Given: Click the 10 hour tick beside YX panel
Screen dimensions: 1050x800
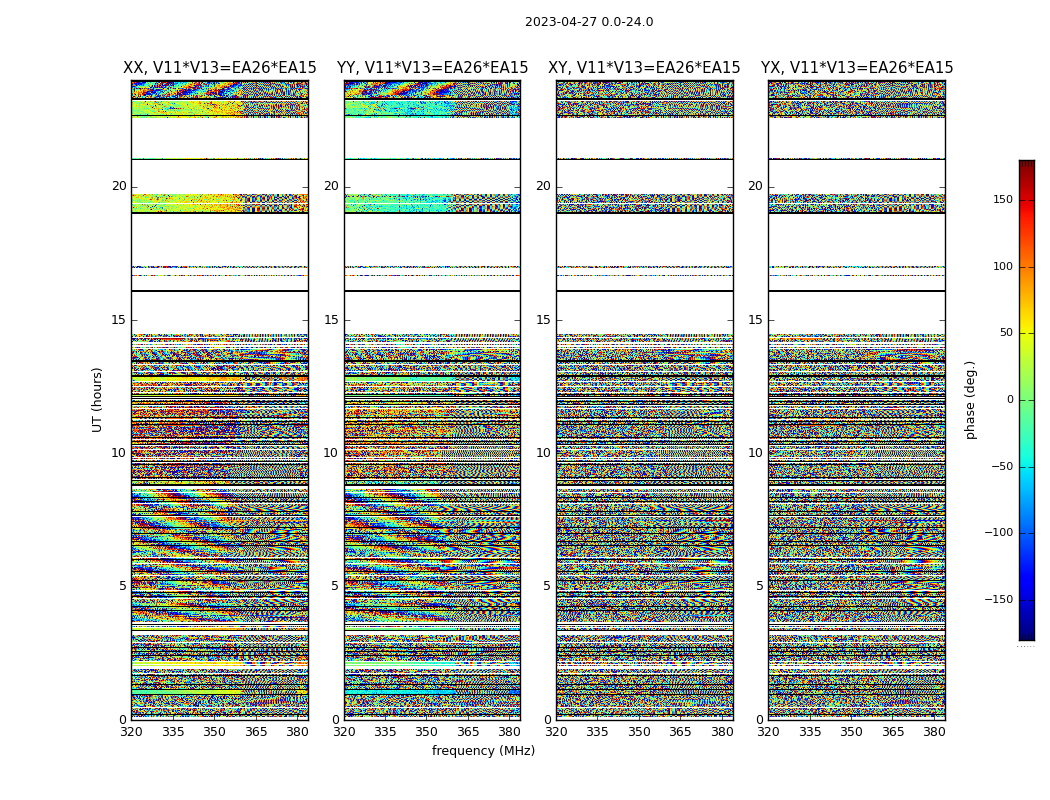Looking at the screenshot, I should (x=756, y=453).
